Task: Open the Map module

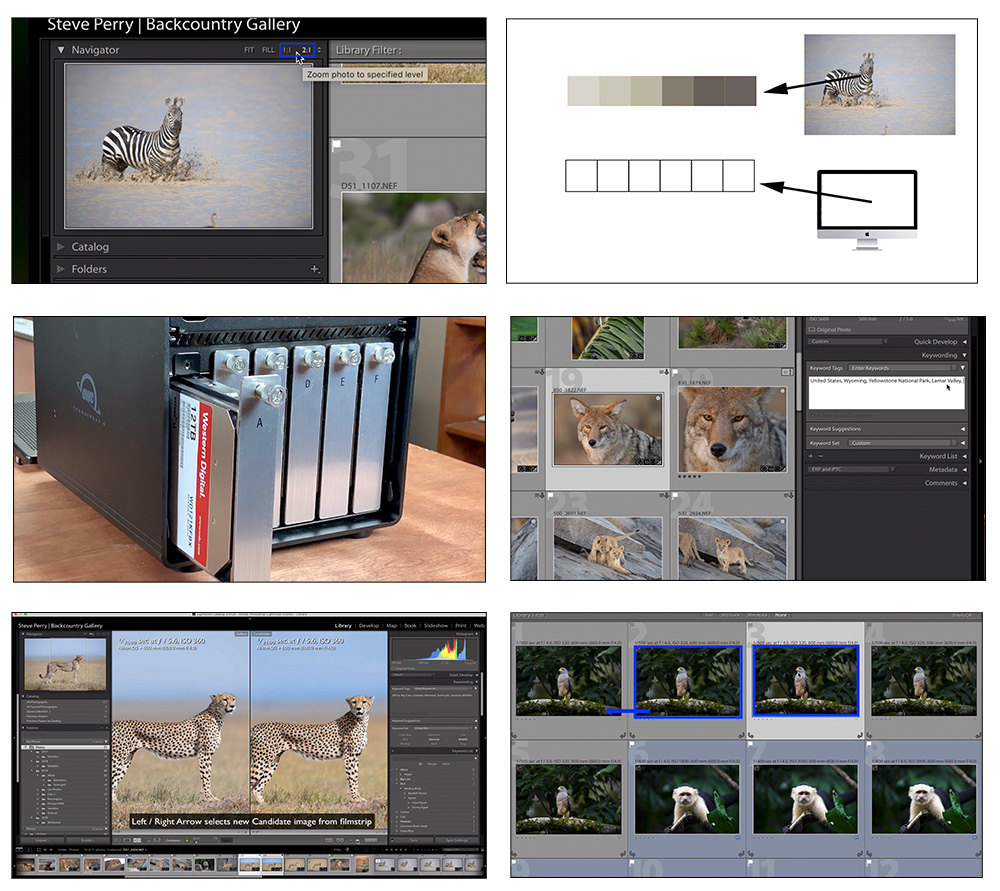Action: click(392, 626)
